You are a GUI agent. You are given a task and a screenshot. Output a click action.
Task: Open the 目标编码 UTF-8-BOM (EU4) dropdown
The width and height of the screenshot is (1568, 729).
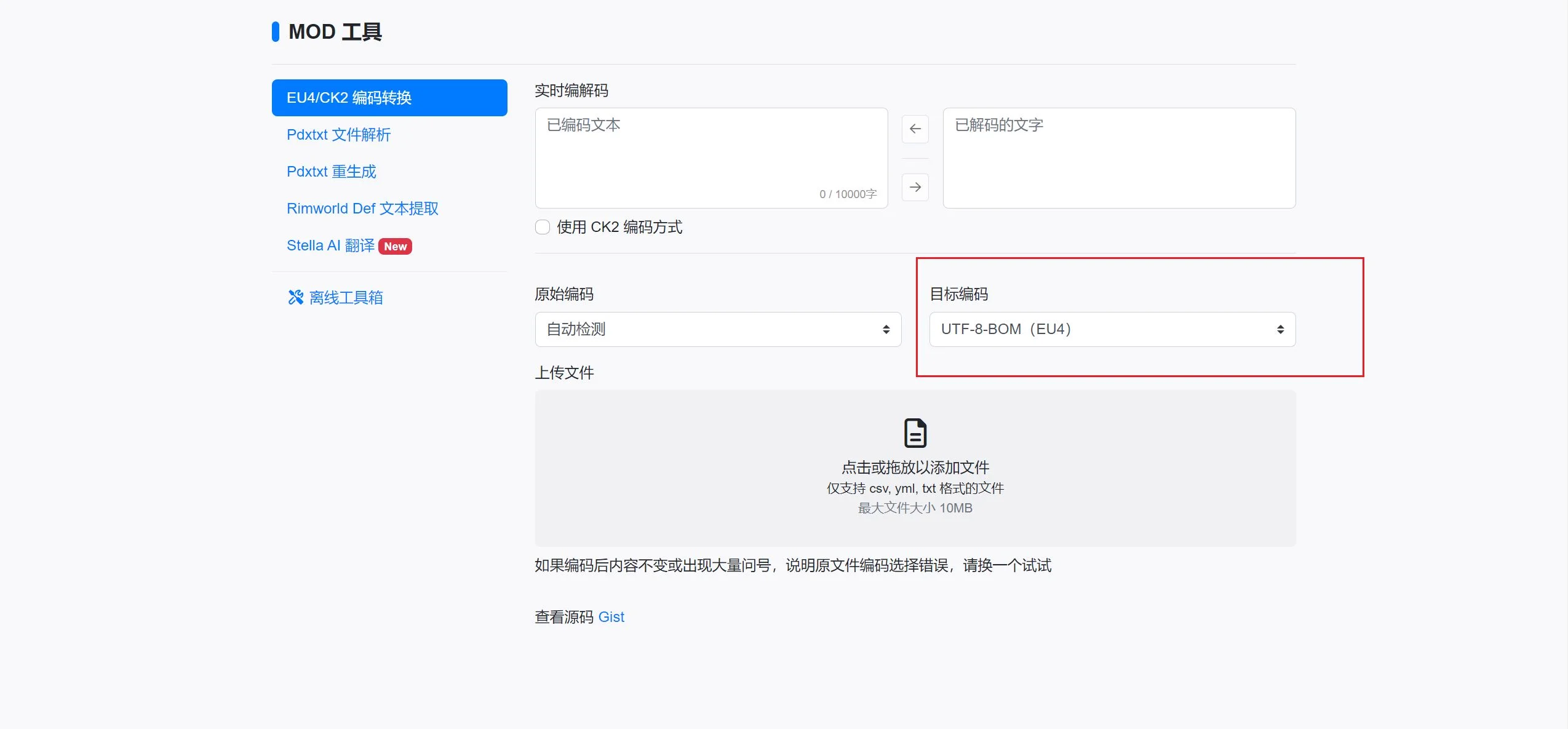coord(1112,329)
